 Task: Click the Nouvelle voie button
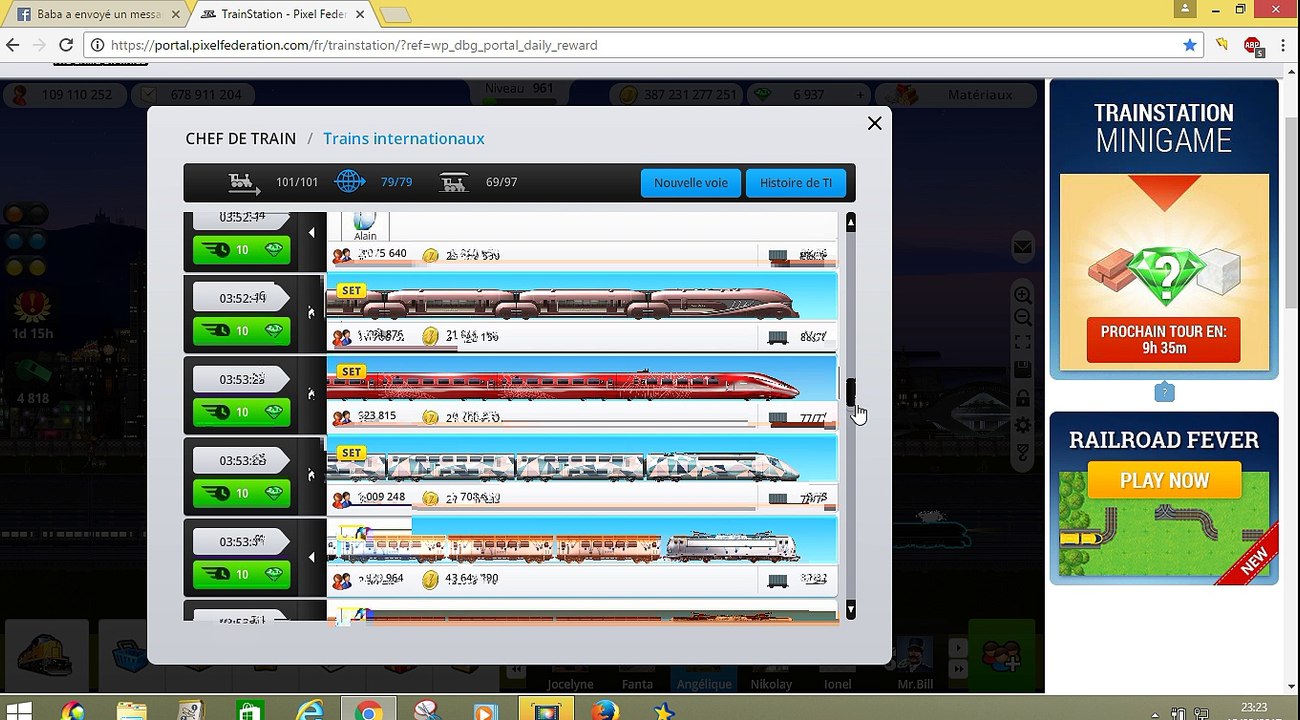coord(691,183)
